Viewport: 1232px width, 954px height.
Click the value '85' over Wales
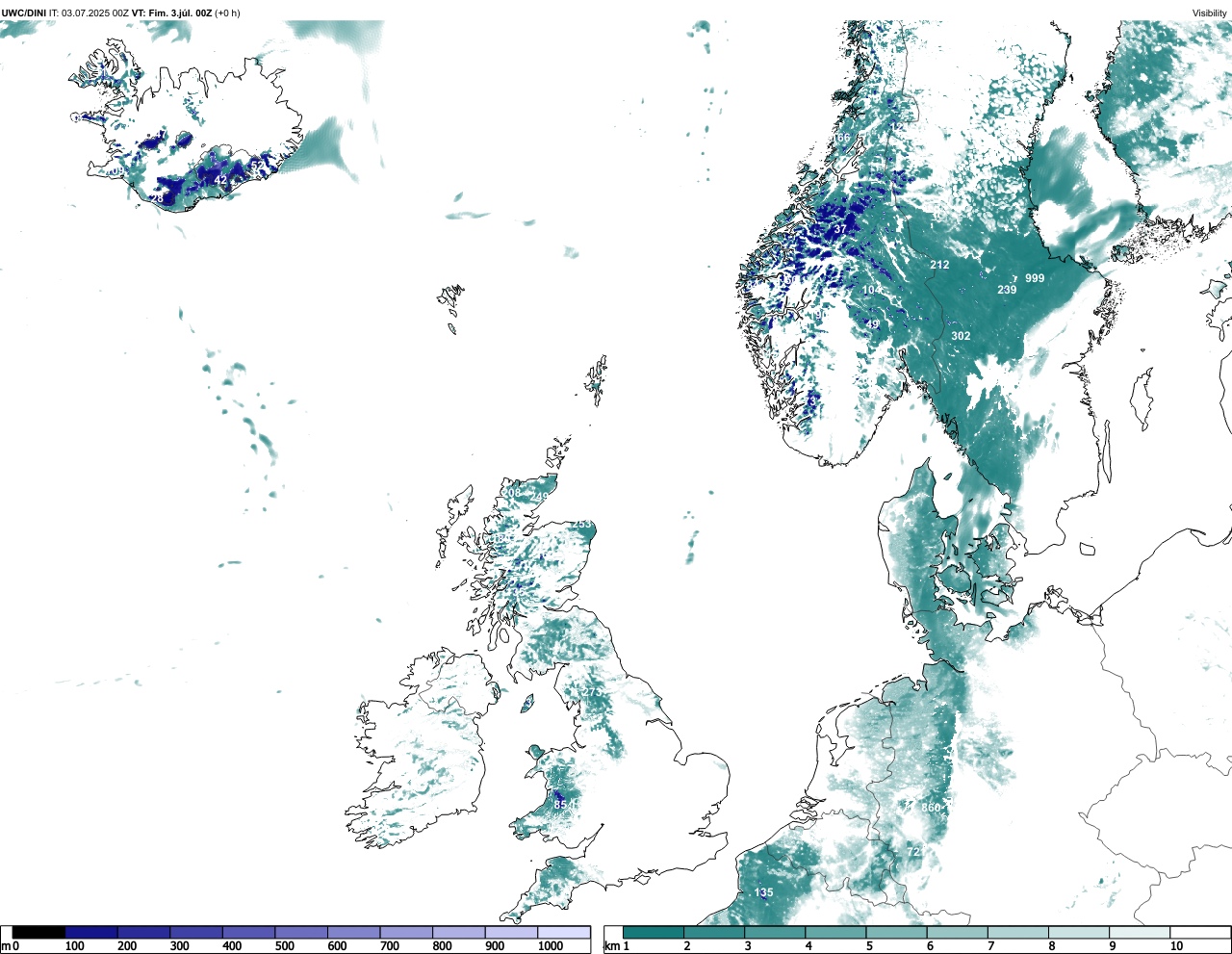coord(560,804)
